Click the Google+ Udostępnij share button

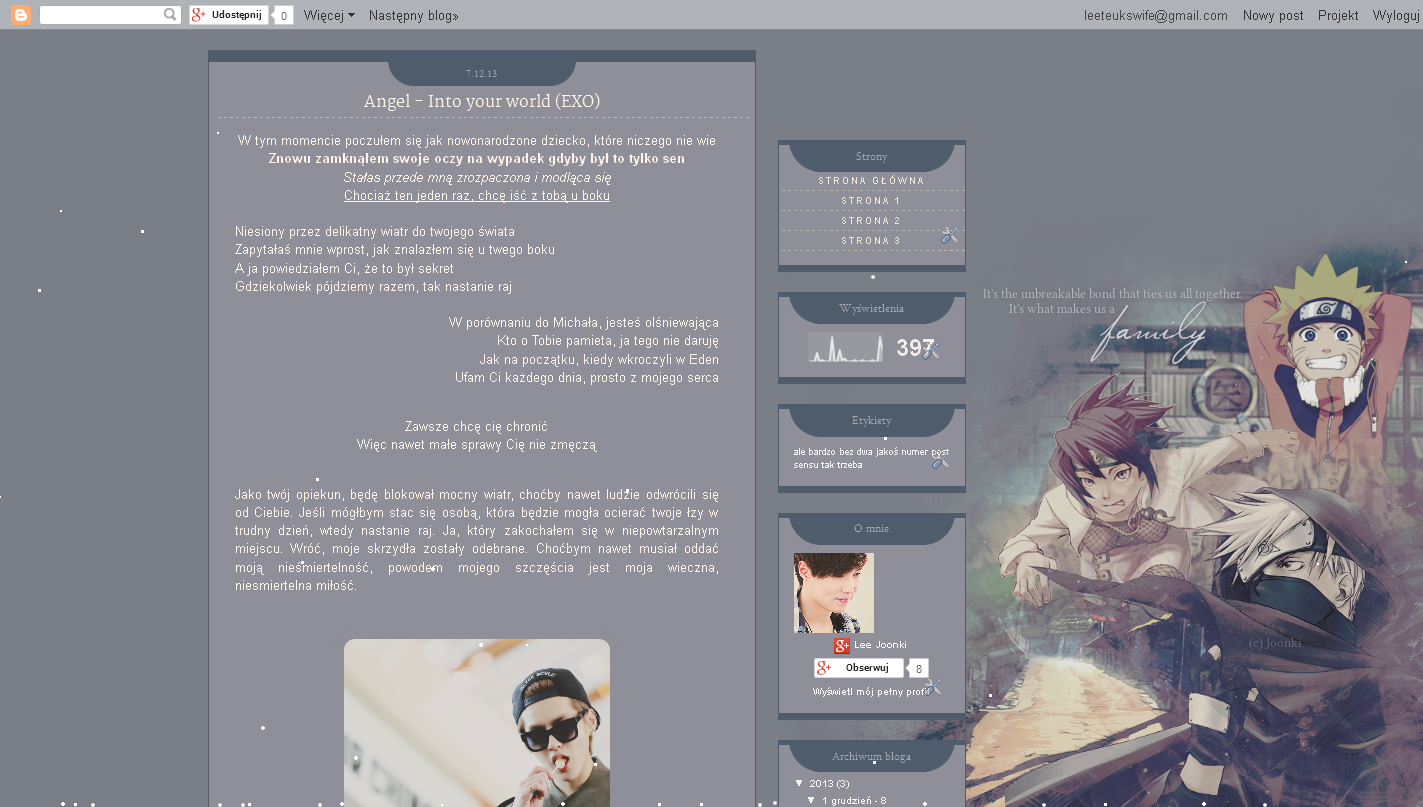[229, 15]
